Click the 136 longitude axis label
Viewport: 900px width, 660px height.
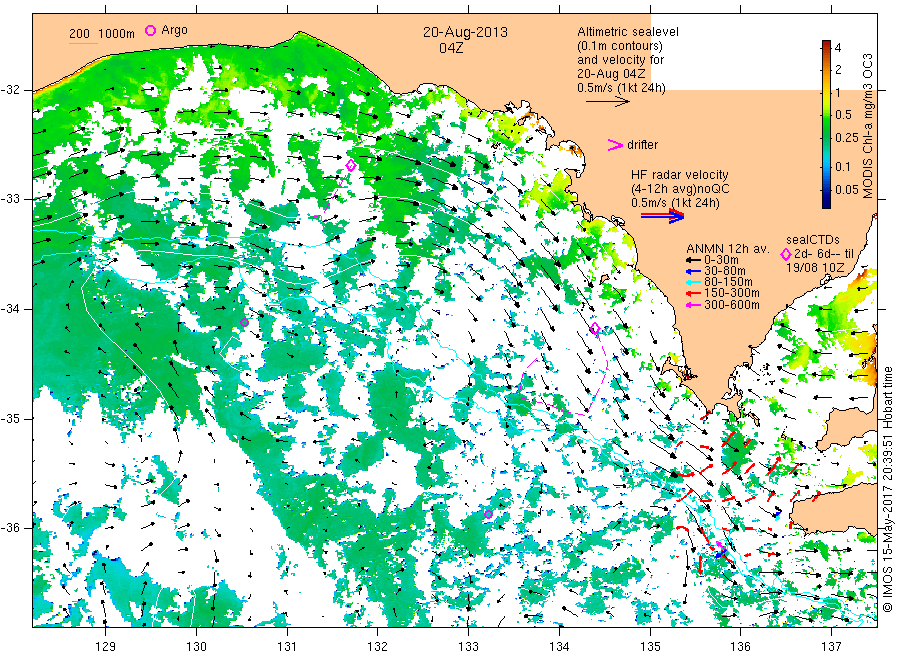pos(740,646)
